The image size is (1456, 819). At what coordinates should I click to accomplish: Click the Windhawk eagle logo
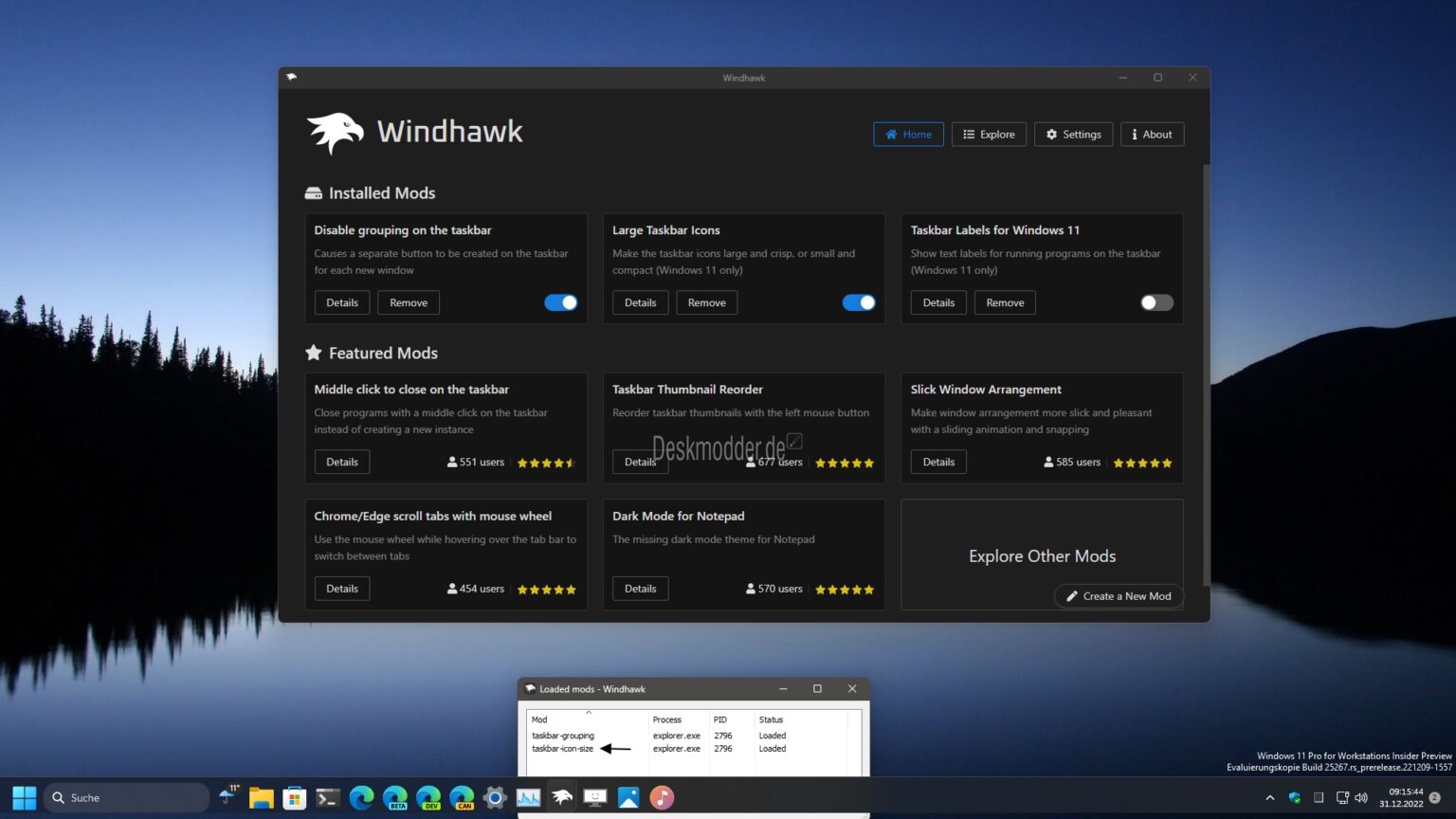tap(334, 133)
